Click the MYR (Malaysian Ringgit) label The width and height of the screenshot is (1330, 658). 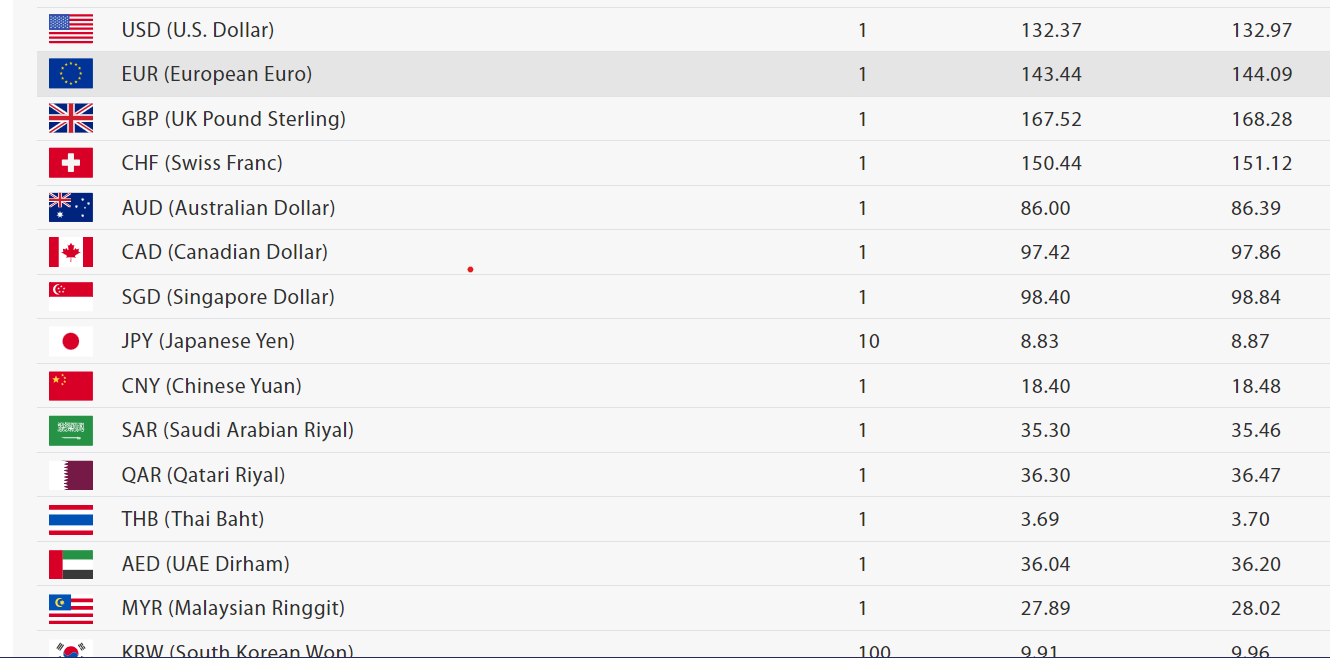pyautogui.click(x=233, y=608)
